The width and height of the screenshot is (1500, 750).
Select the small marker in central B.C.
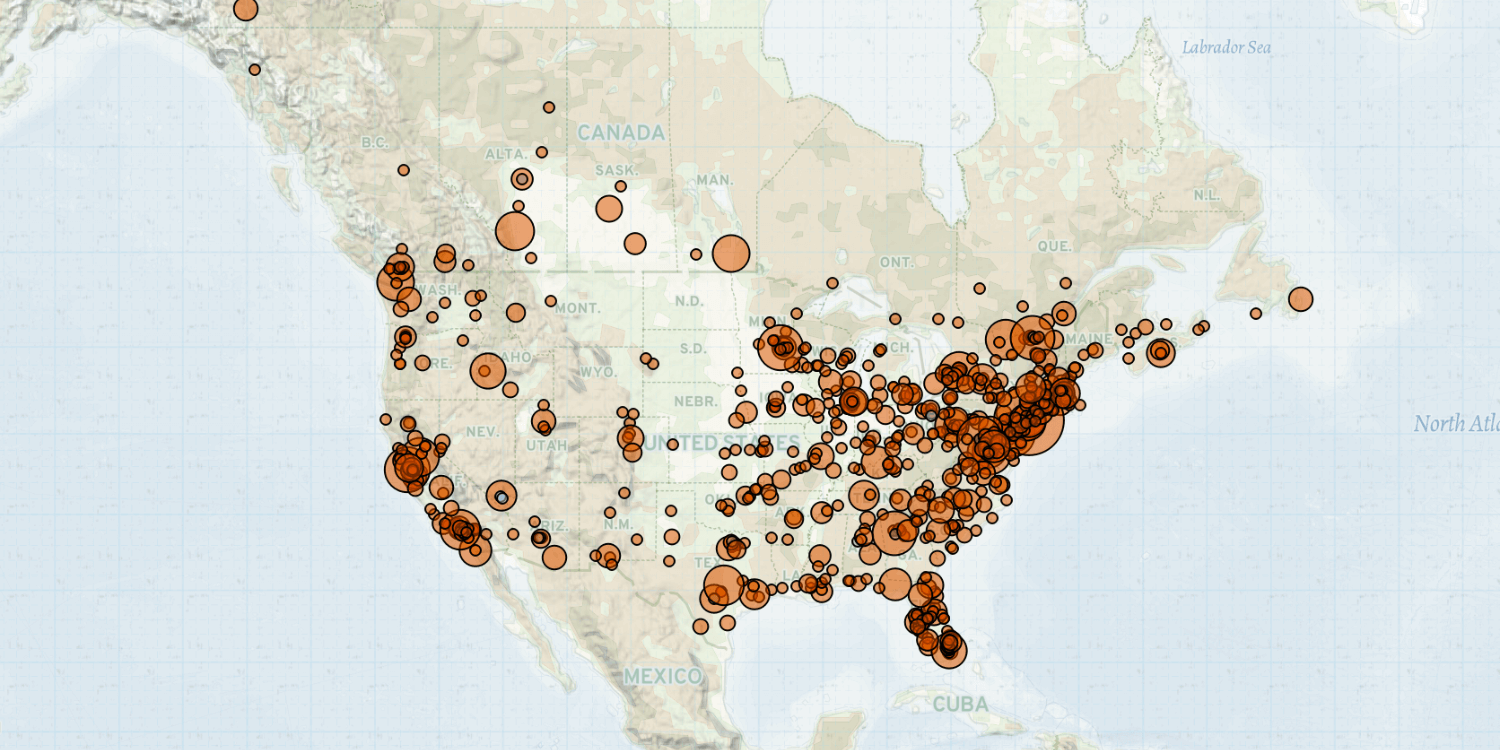[403, 170]
